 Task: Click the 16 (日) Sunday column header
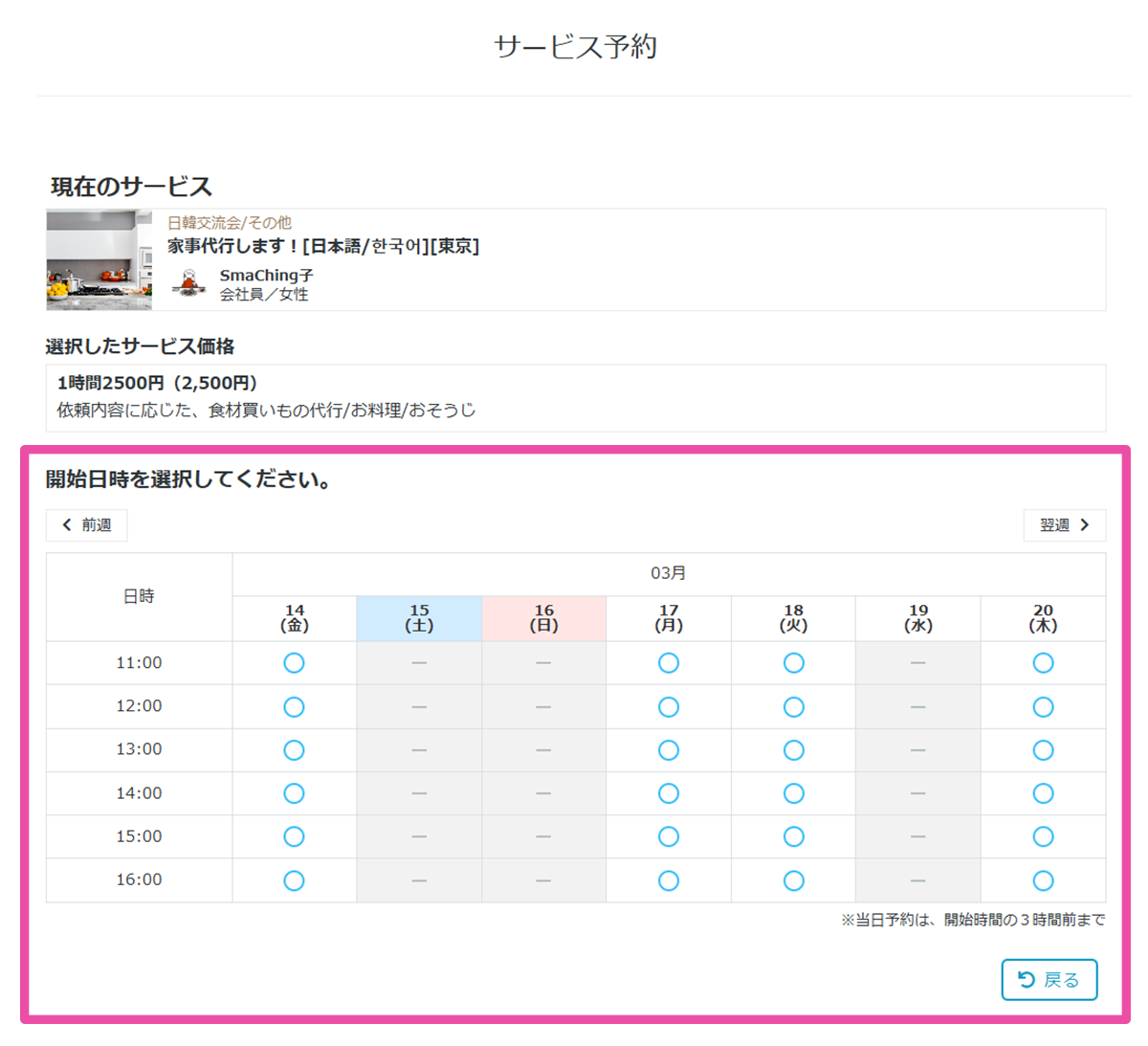[543, 617]
